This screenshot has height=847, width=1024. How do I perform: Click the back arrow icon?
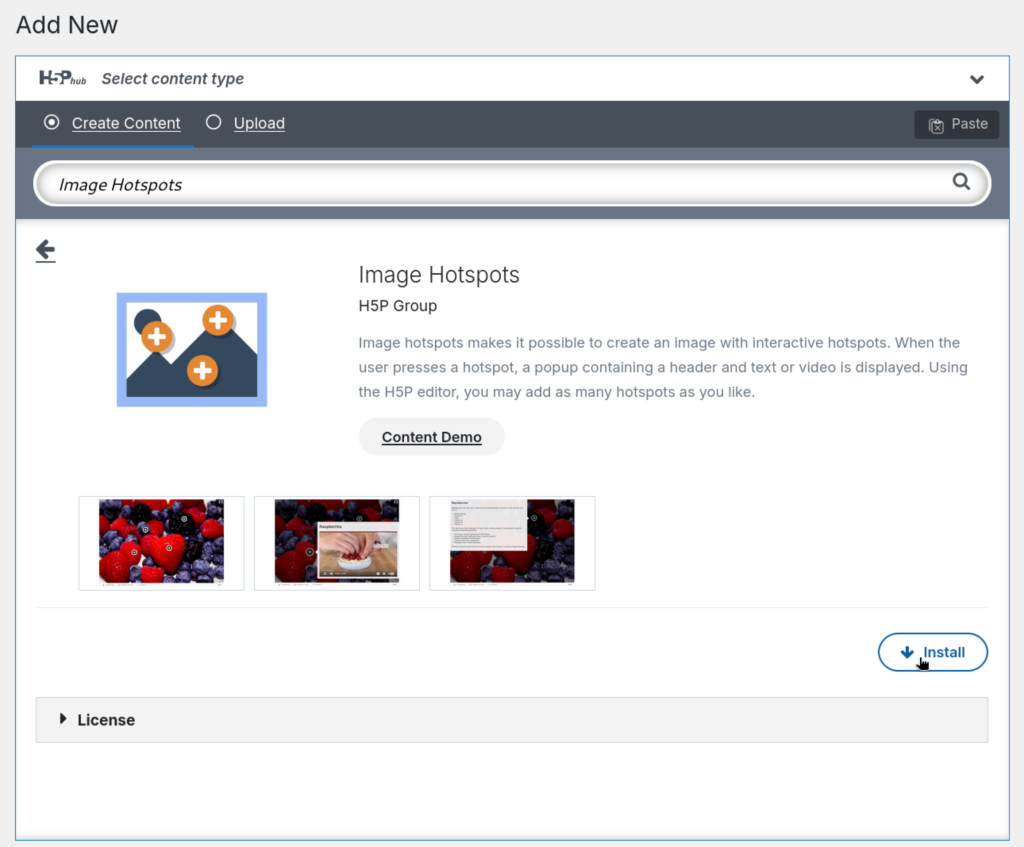[x=45, y=251]
